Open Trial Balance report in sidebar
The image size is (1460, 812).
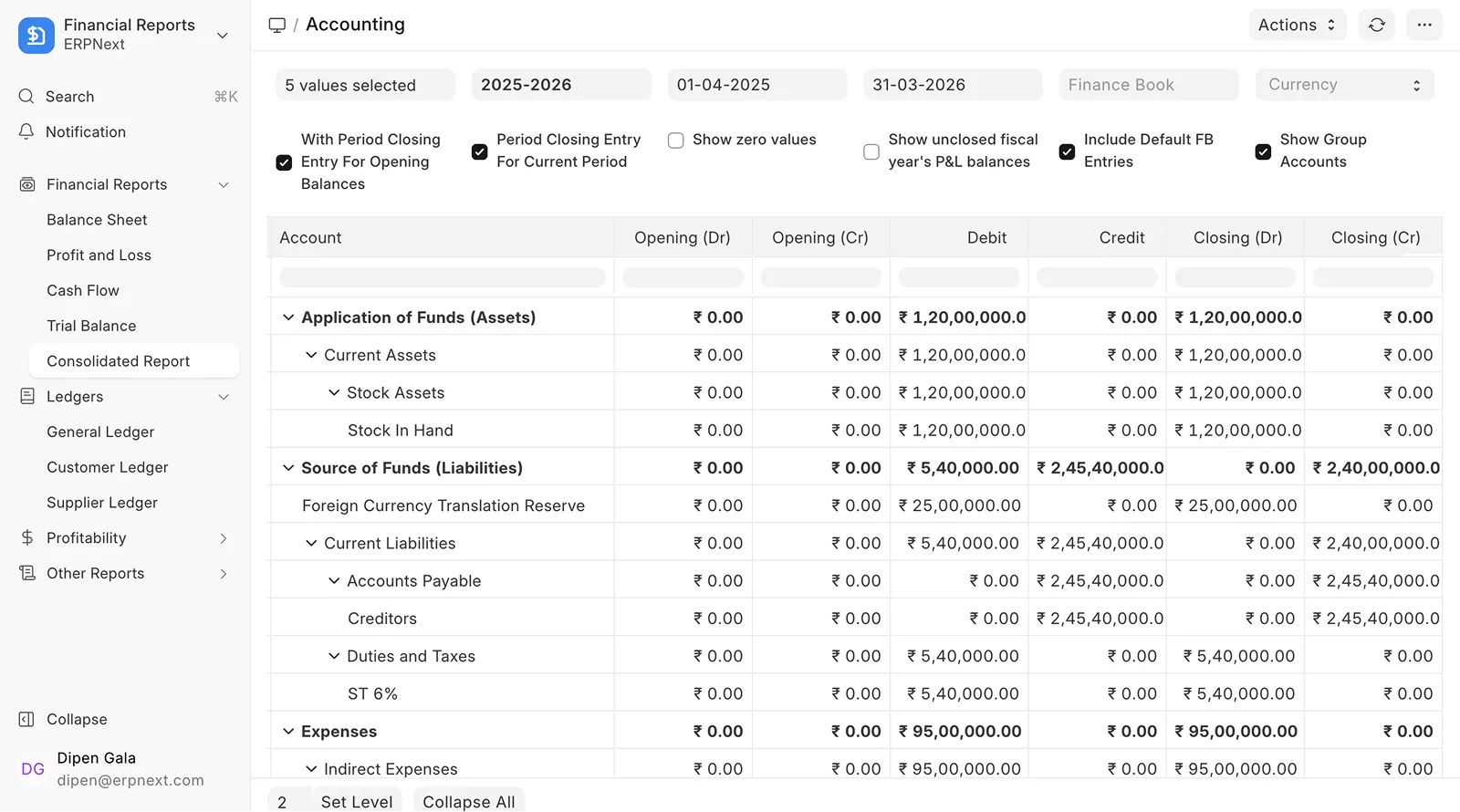click(91, 326)
